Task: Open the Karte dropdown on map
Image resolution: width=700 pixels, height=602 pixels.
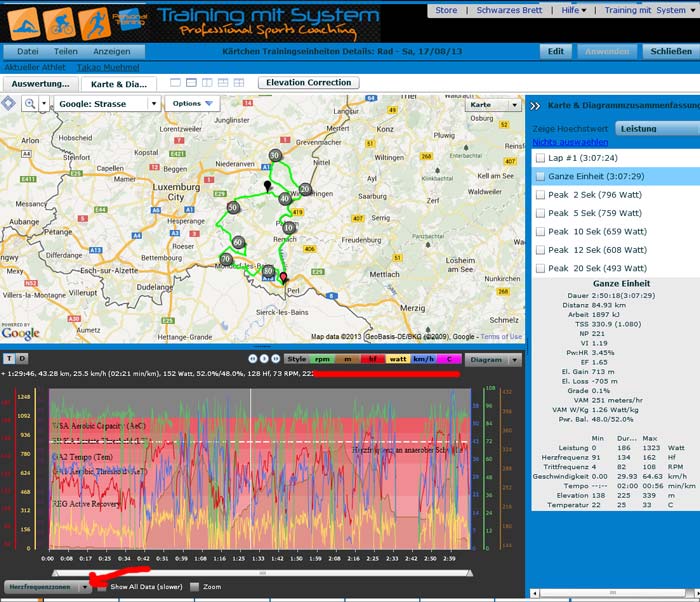Action: 494,105
